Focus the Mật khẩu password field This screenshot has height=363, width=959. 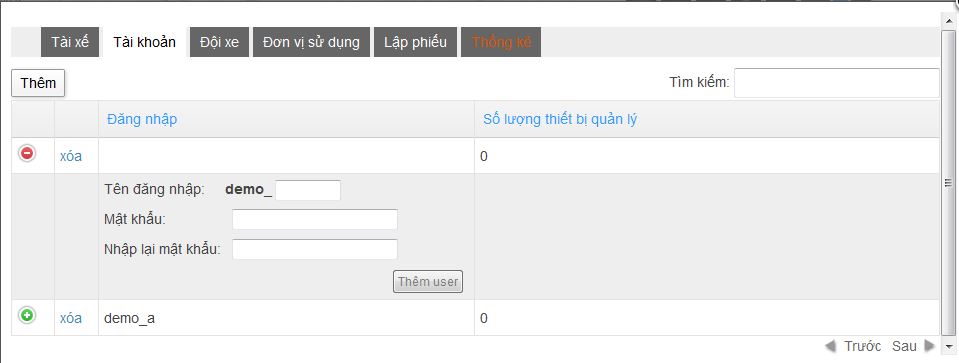[315, 219]
